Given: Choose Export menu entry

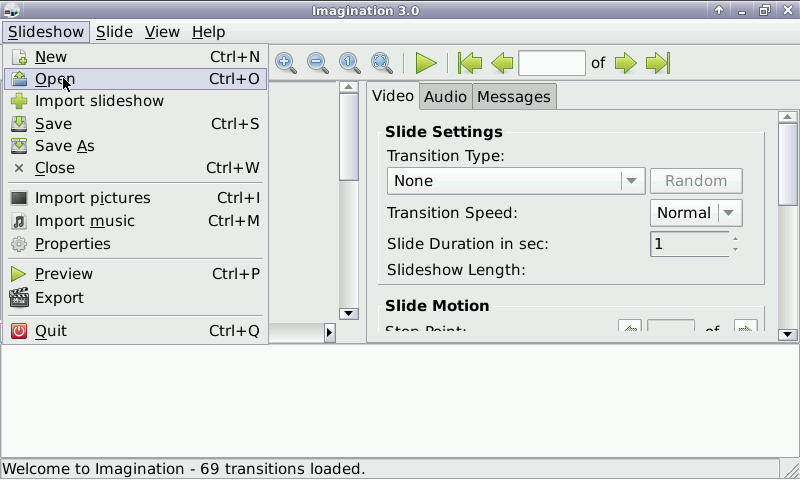Looking at the screenshot, I should (135, 298).
